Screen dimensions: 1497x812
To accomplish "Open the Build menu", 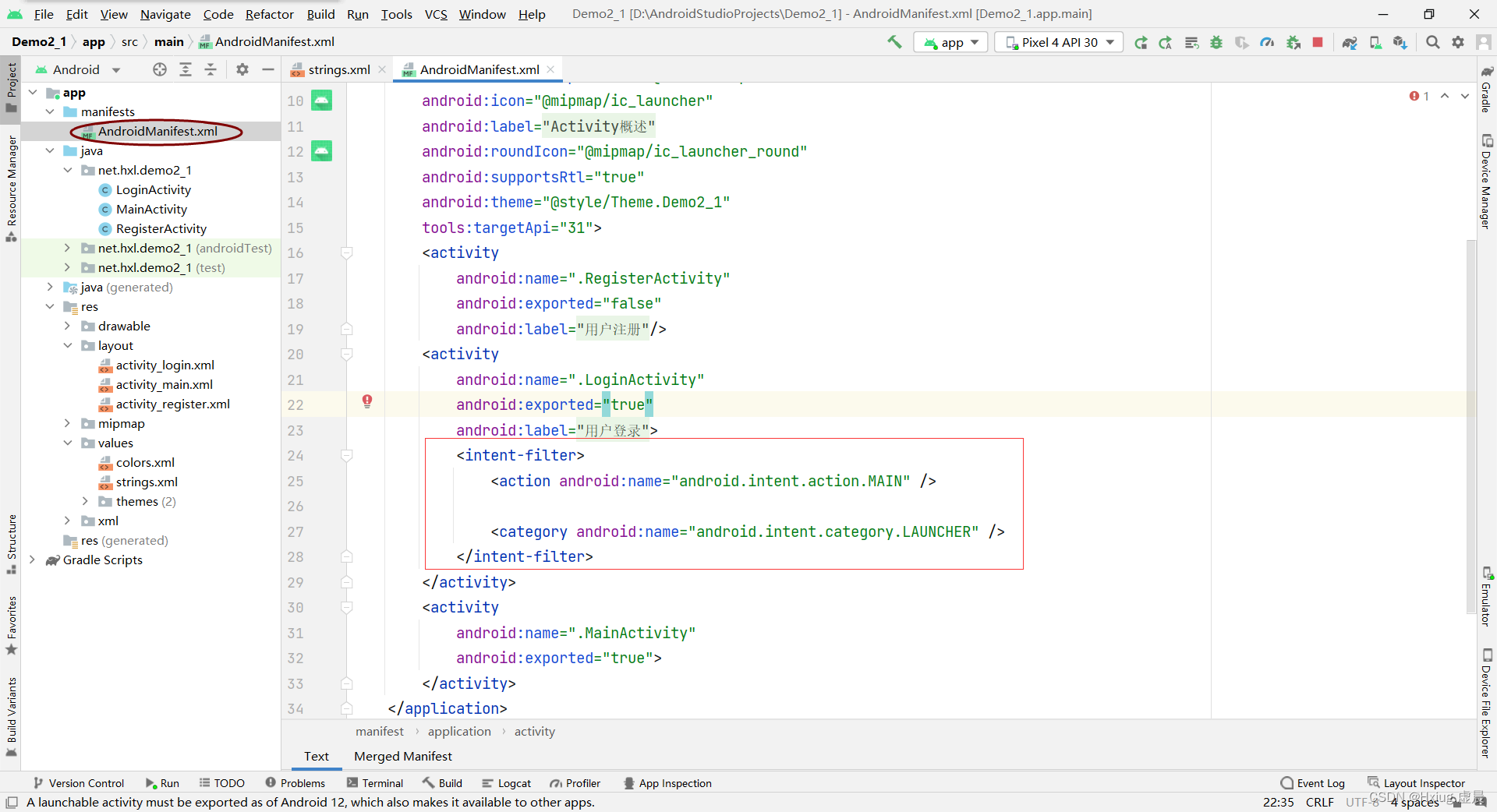I will click(320, 14).
